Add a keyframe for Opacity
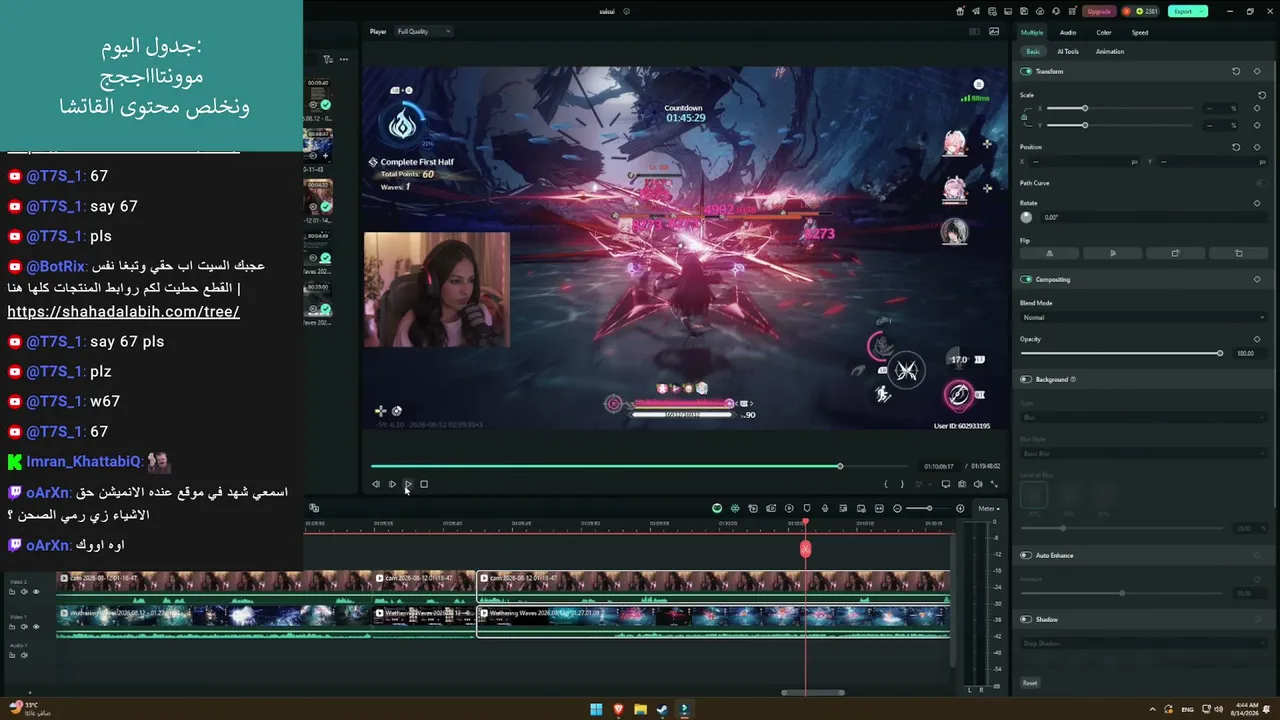Image resolution: width=1280 pixels, height=720 pixels. point(1257,339)
